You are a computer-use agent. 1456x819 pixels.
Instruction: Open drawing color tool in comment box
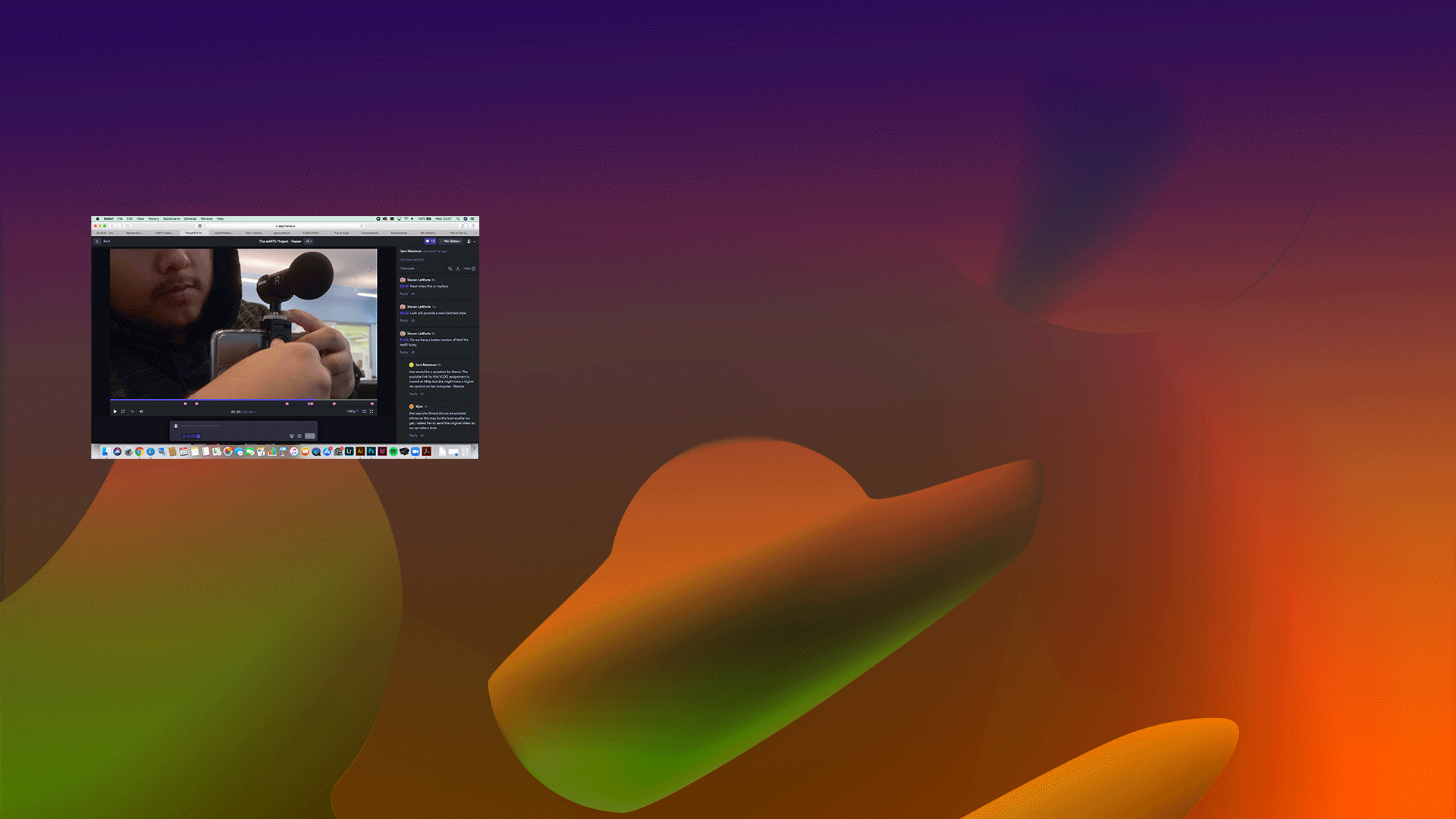292,436
